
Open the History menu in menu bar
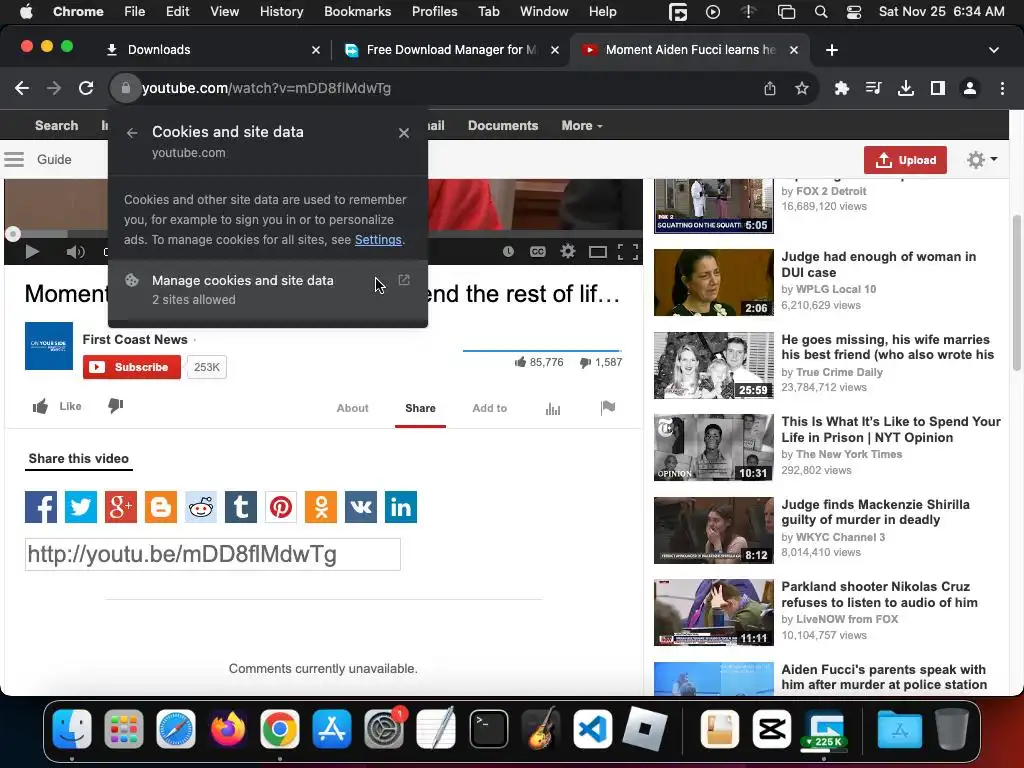(281, 11)
